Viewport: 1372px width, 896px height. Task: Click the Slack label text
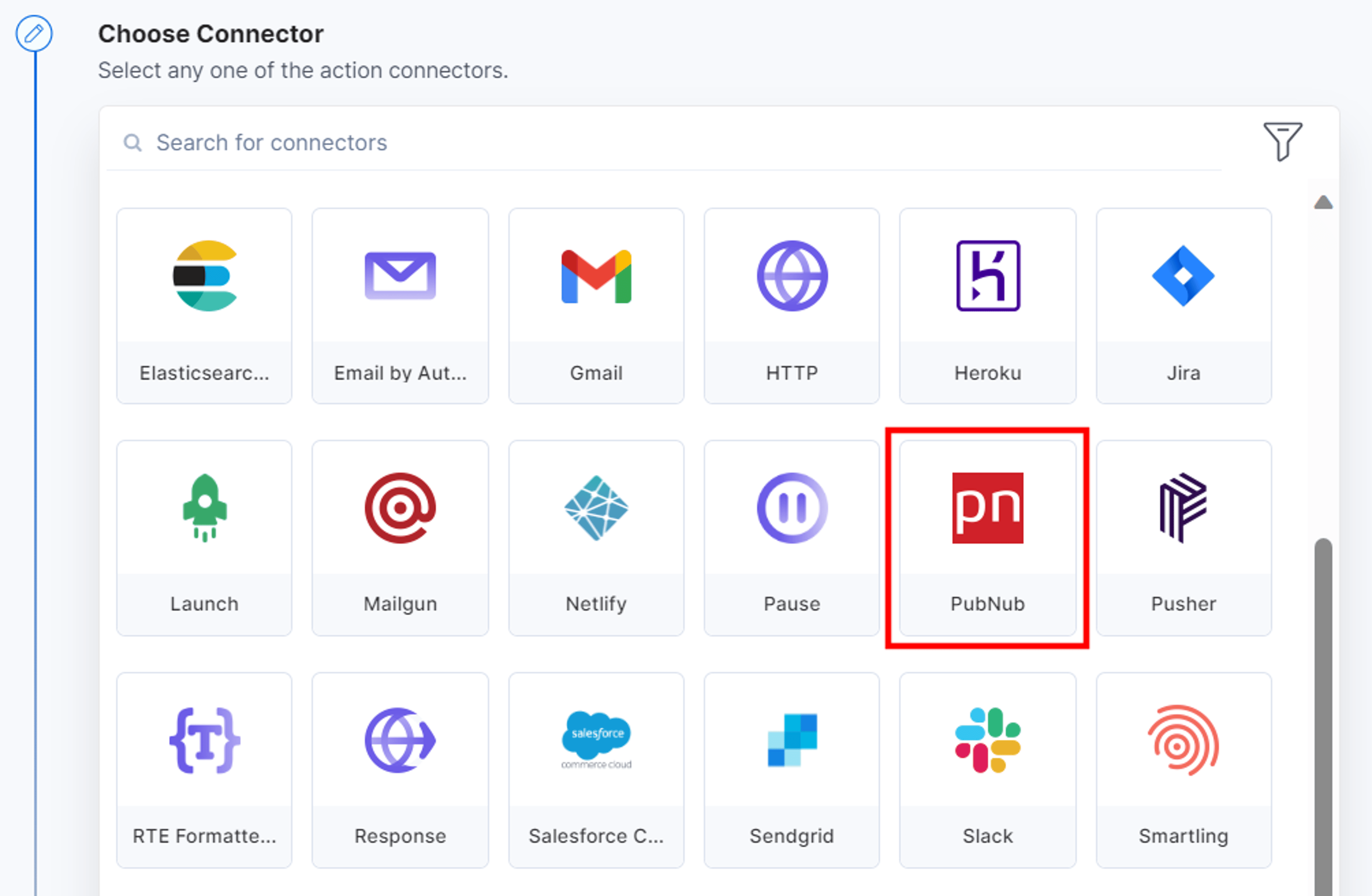pos(988,836)
